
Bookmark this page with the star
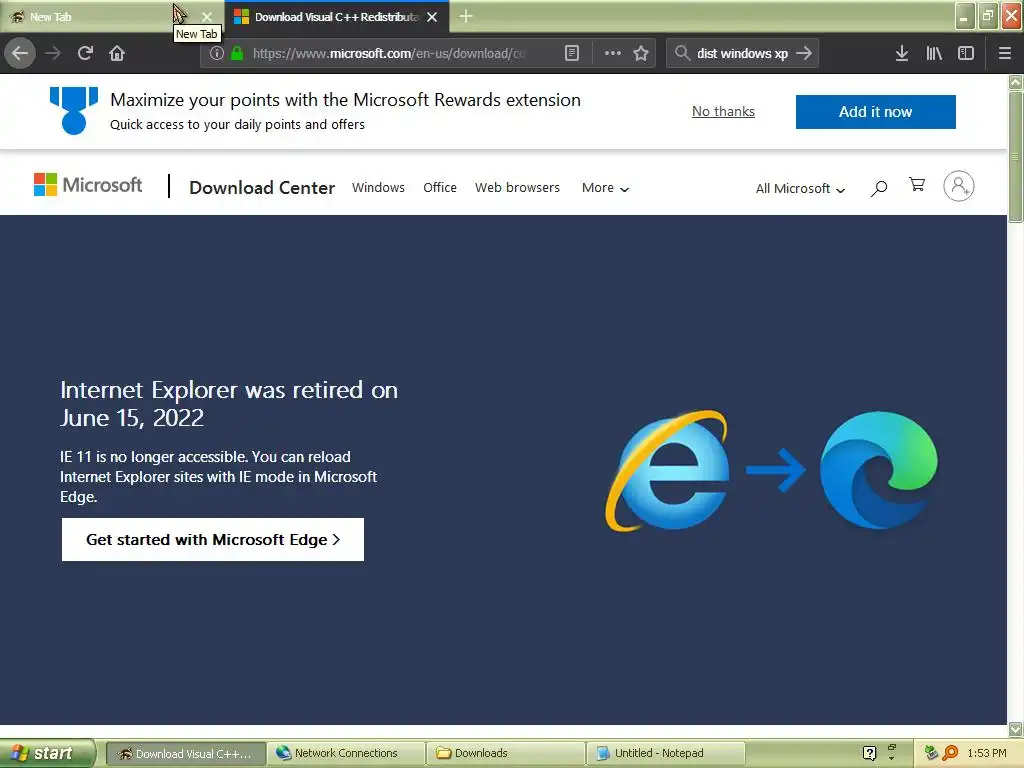tap(641, 53)
